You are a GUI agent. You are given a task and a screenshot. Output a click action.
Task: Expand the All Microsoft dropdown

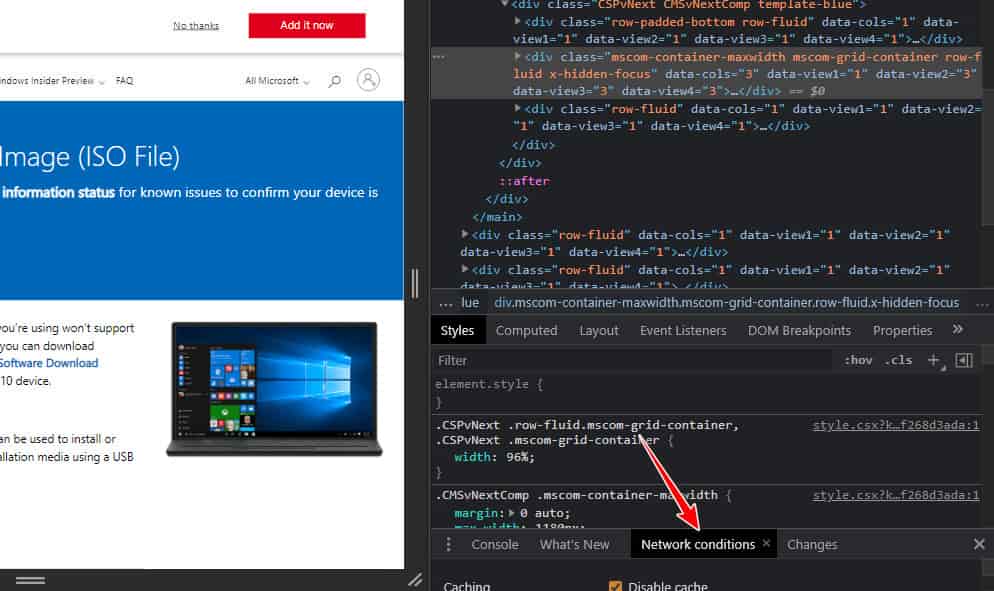click(x=277, y=81)
